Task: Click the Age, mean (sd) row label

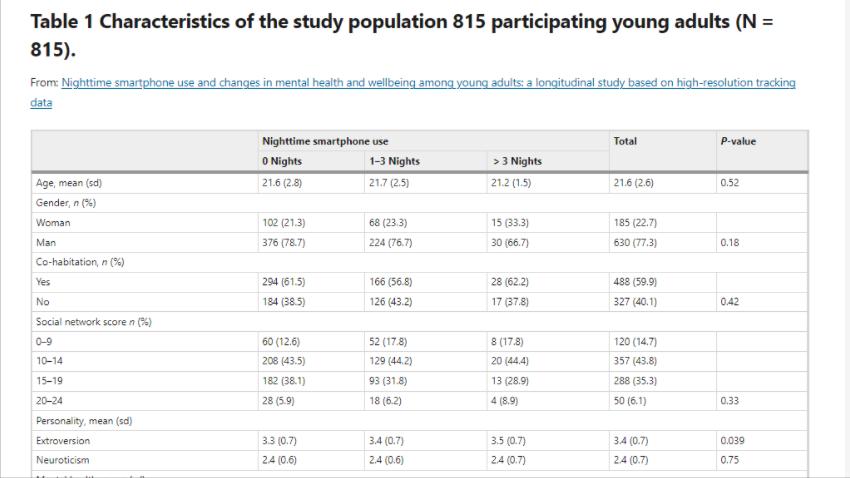Action: point(69,183)
